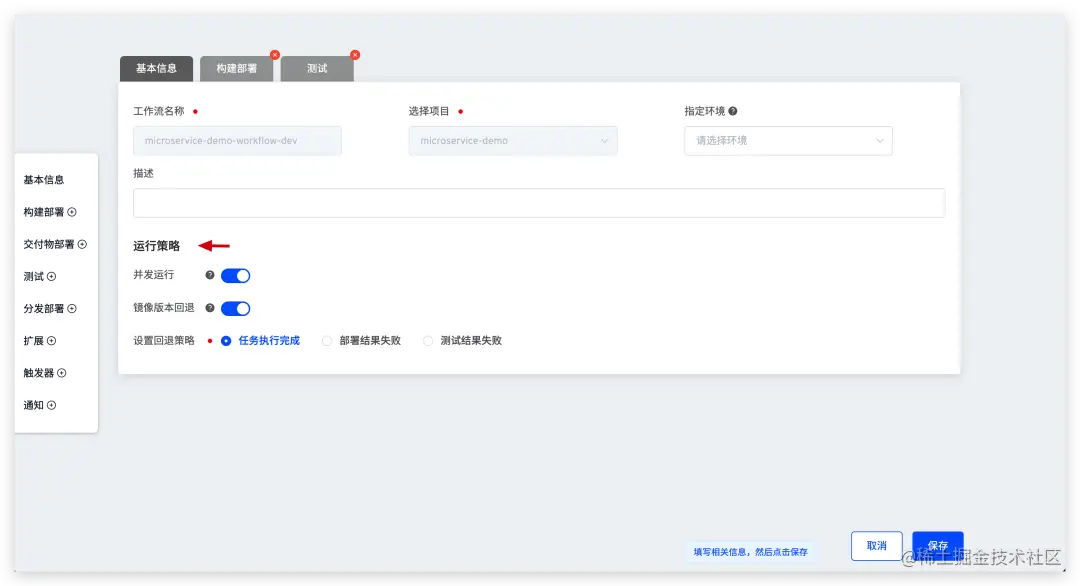Add 分发部署 stage with its plus icon
1080x586 pixels.
coord(72,308)
